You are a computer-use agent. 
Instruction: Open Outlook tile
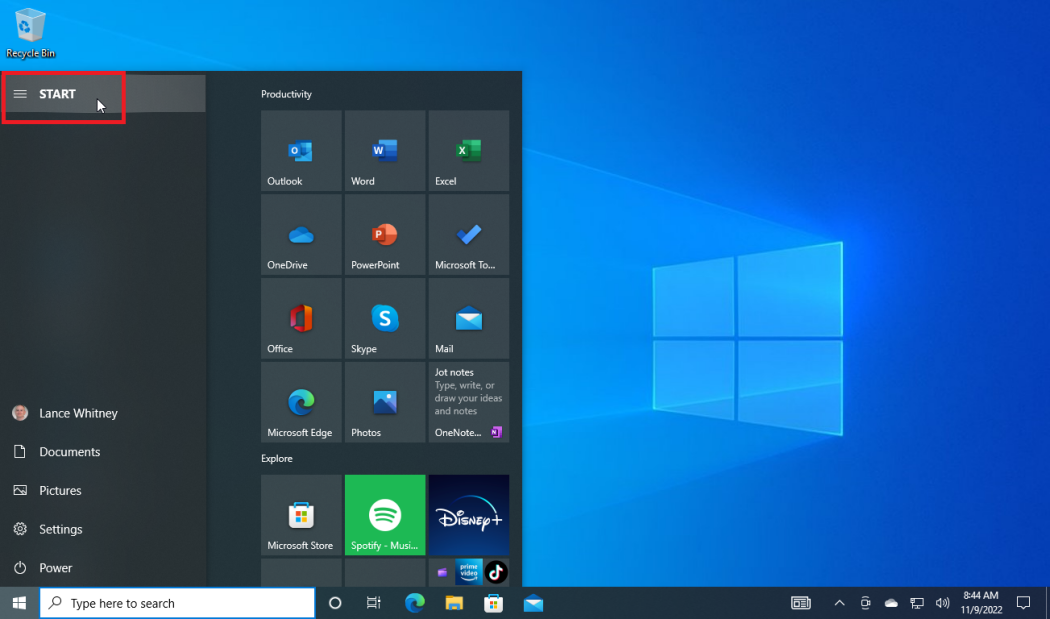[x=301, y=151]
